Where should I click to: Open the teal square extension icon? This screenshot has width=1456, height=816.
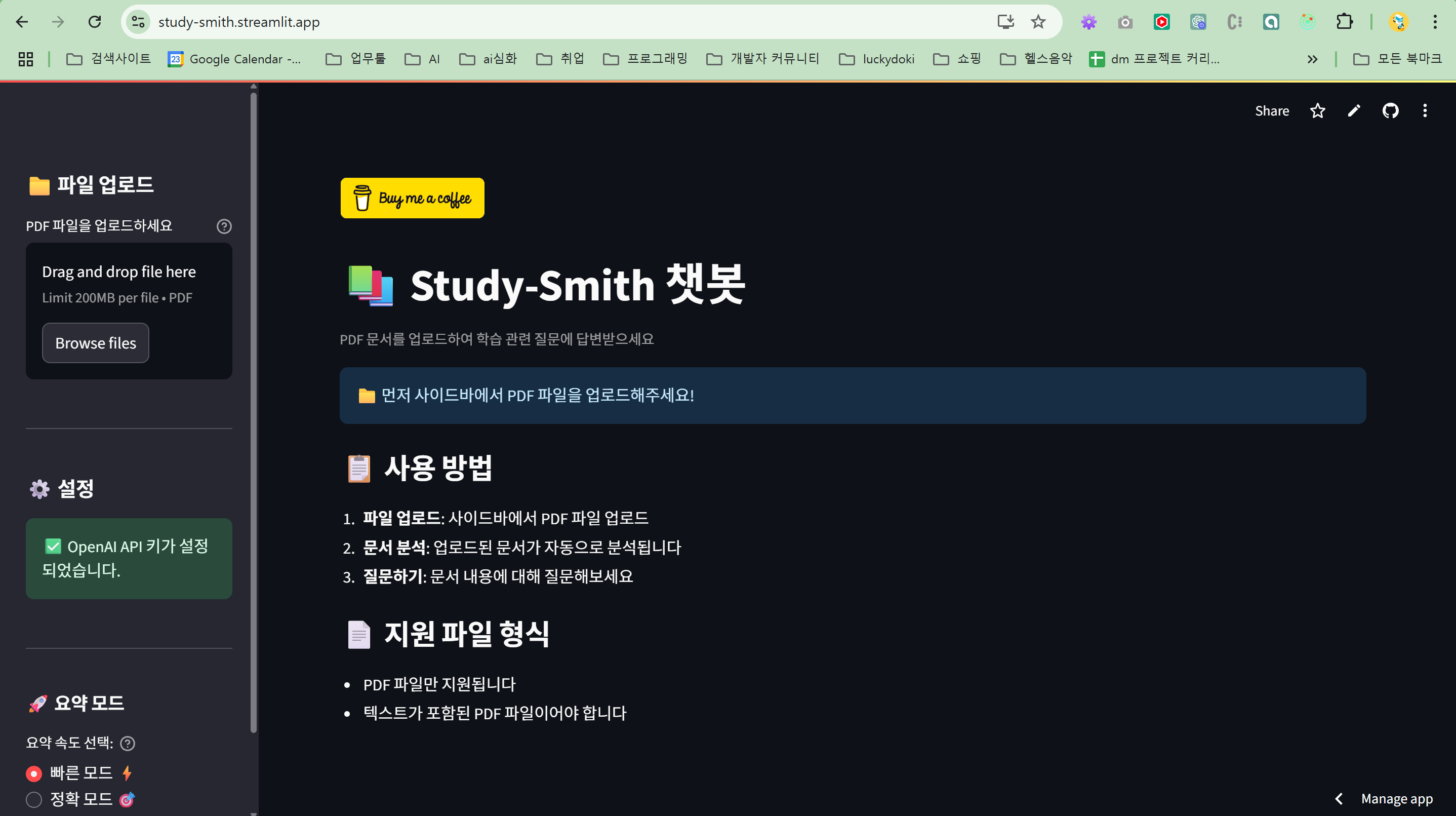click(x=1271, y=22)
